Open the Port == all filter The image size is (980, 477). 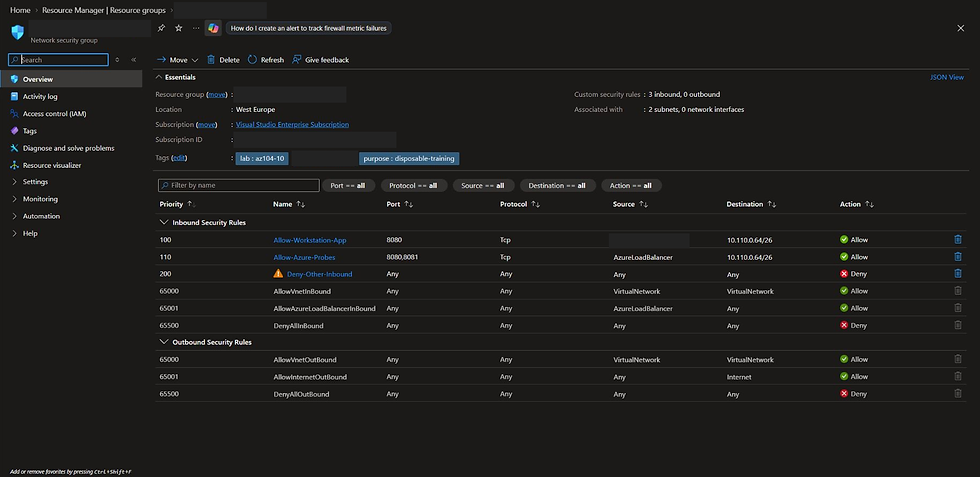348,186
